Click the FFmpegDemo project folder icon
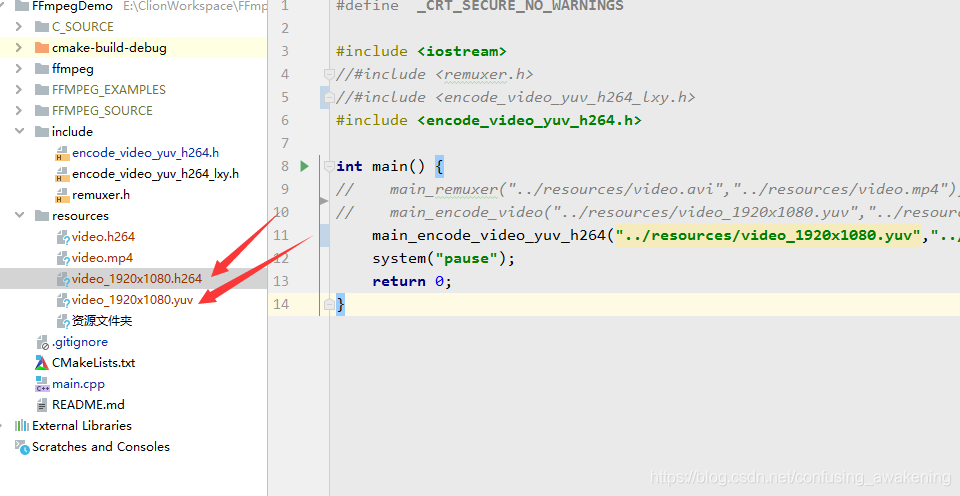 (x=21, y=6)
